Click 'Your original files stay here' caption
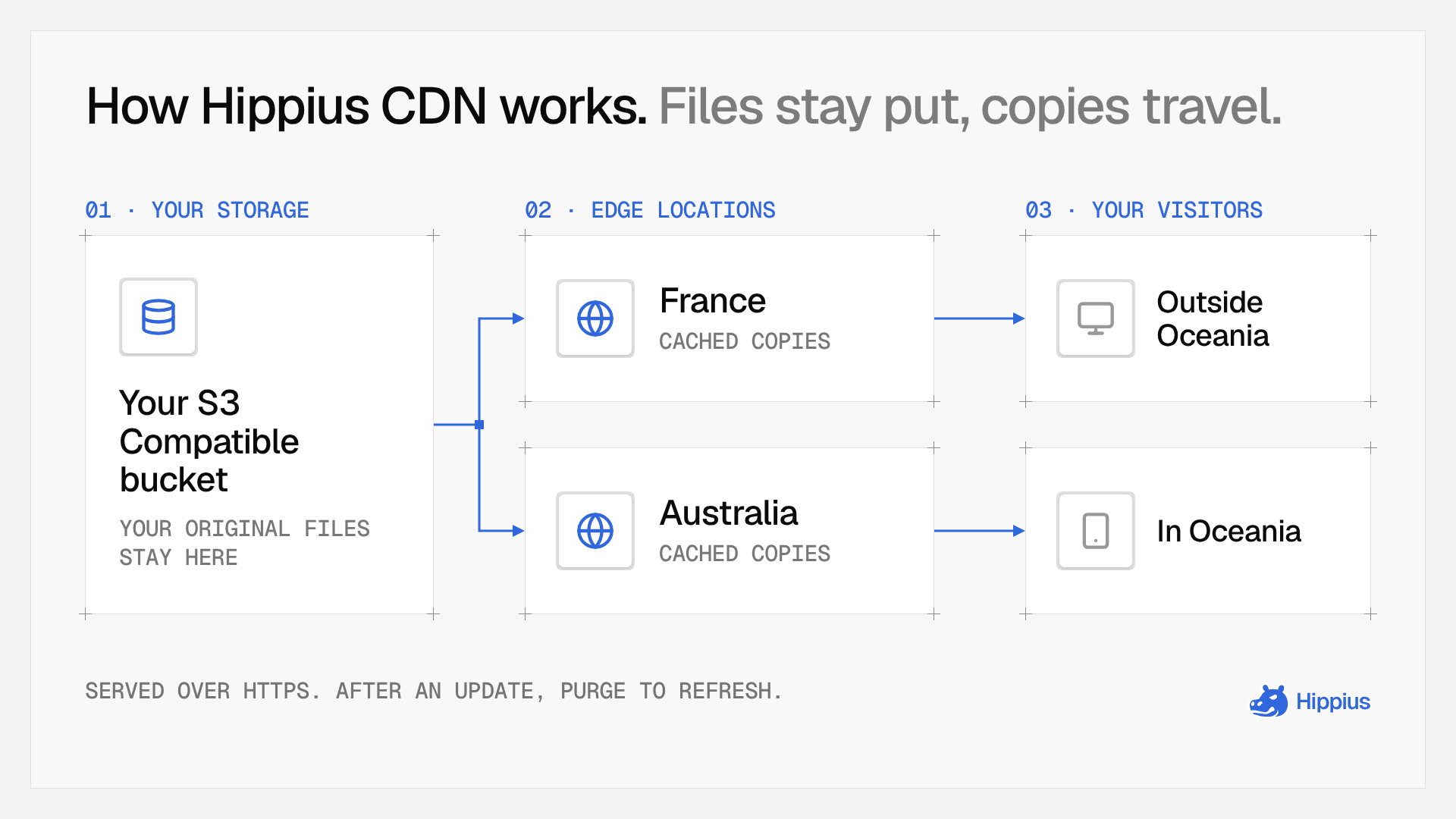Image resolution: width=1456 pixels, height=819 pixels. pos(244,543)
